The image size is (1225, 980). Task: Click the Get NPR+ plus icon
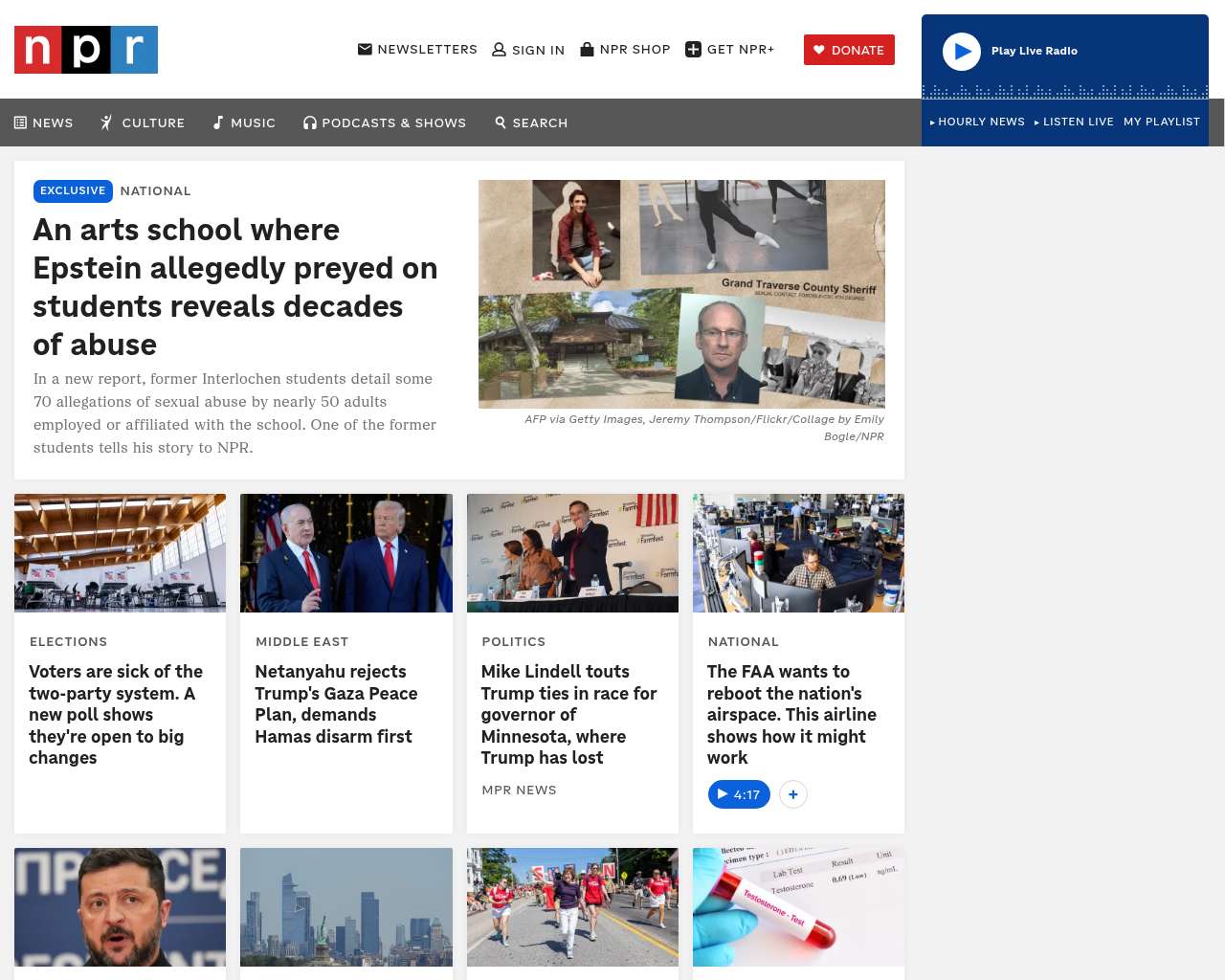(x=694, y=50)
